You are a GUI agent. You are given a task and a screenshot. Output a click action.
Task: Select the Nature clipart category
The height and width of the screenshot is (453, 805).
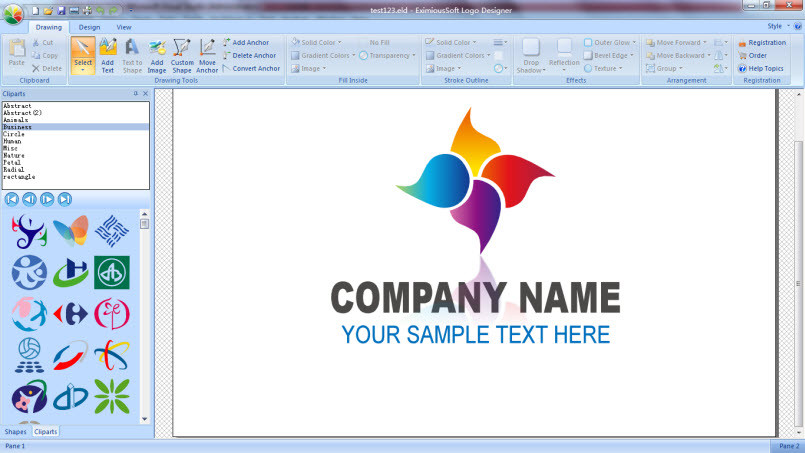[75, 155]
